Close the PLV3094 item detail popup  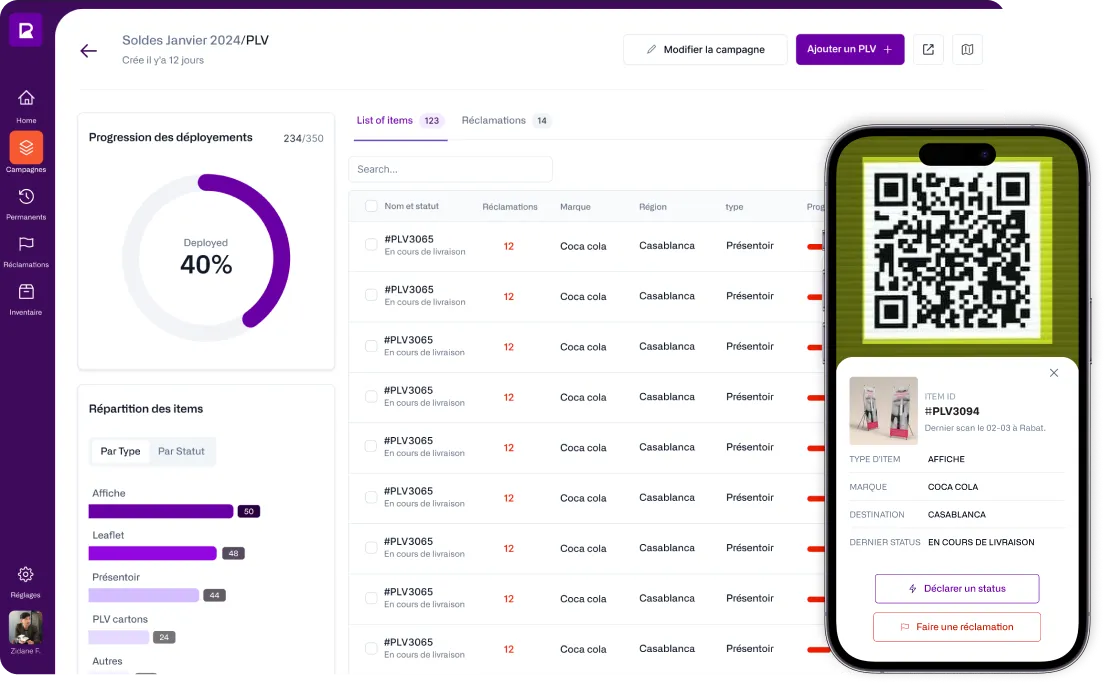[1054, 372]
